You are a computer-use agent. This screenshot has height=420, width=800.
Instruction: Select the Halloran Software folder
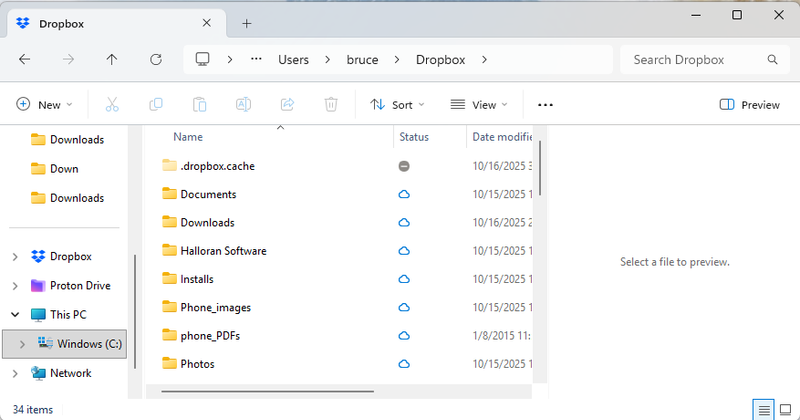click(223, 251)
